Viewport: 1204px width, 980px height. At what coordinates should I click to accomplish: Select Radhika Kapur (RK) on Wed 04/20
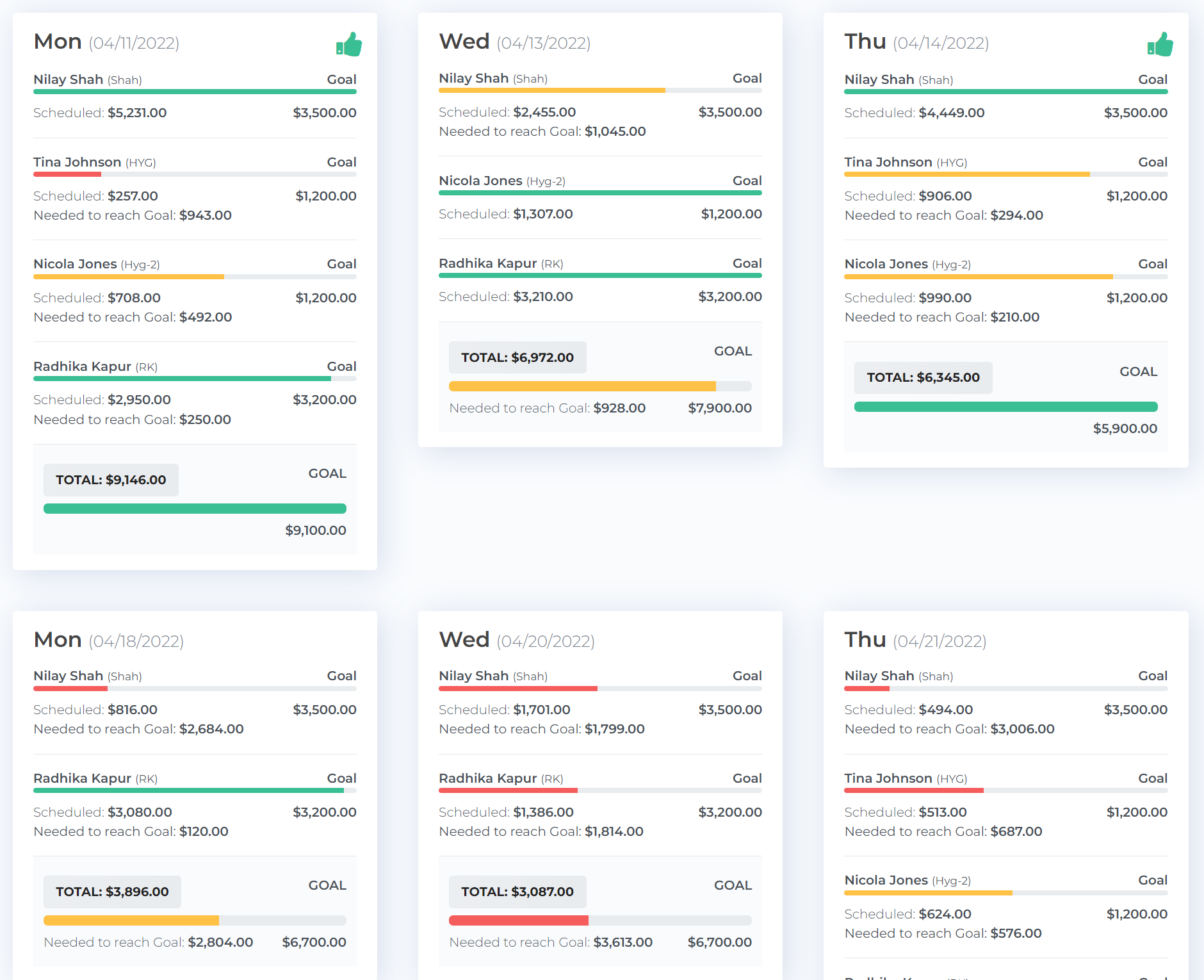tap(500, 778)
